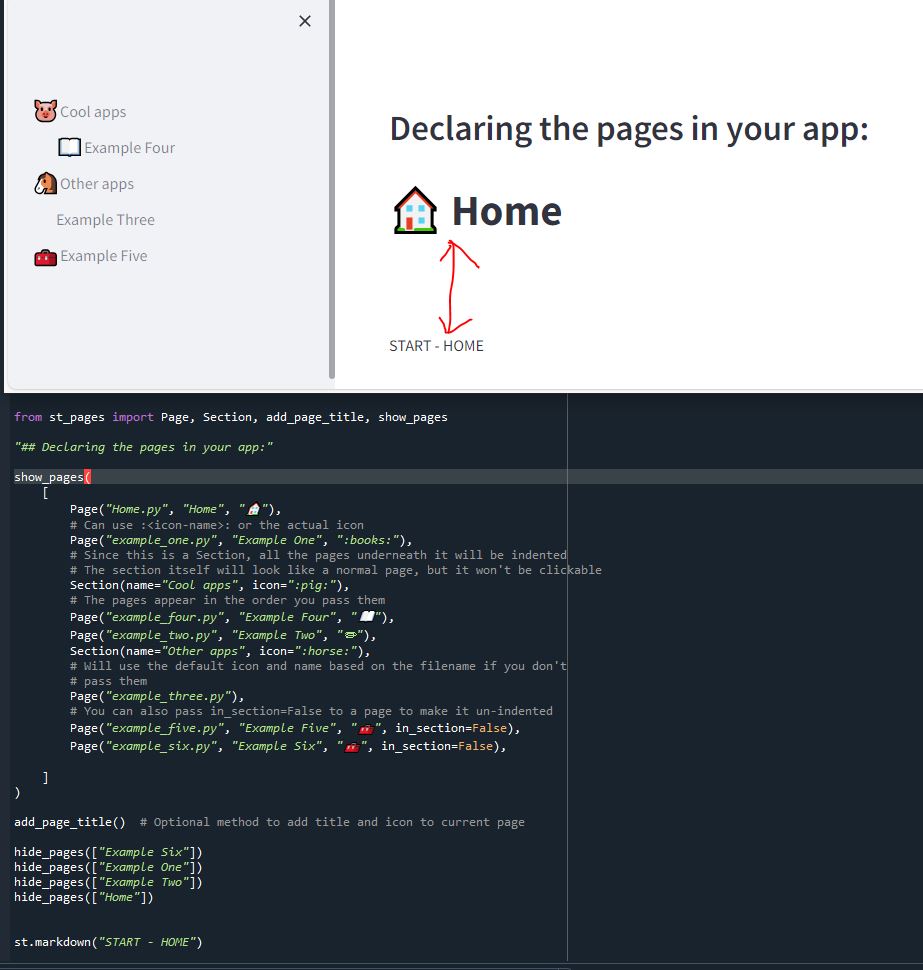Click the toolbox emoji in the example_five.py line
The width and height of the screenshot is (923, 970).
[x=365, y=727]
